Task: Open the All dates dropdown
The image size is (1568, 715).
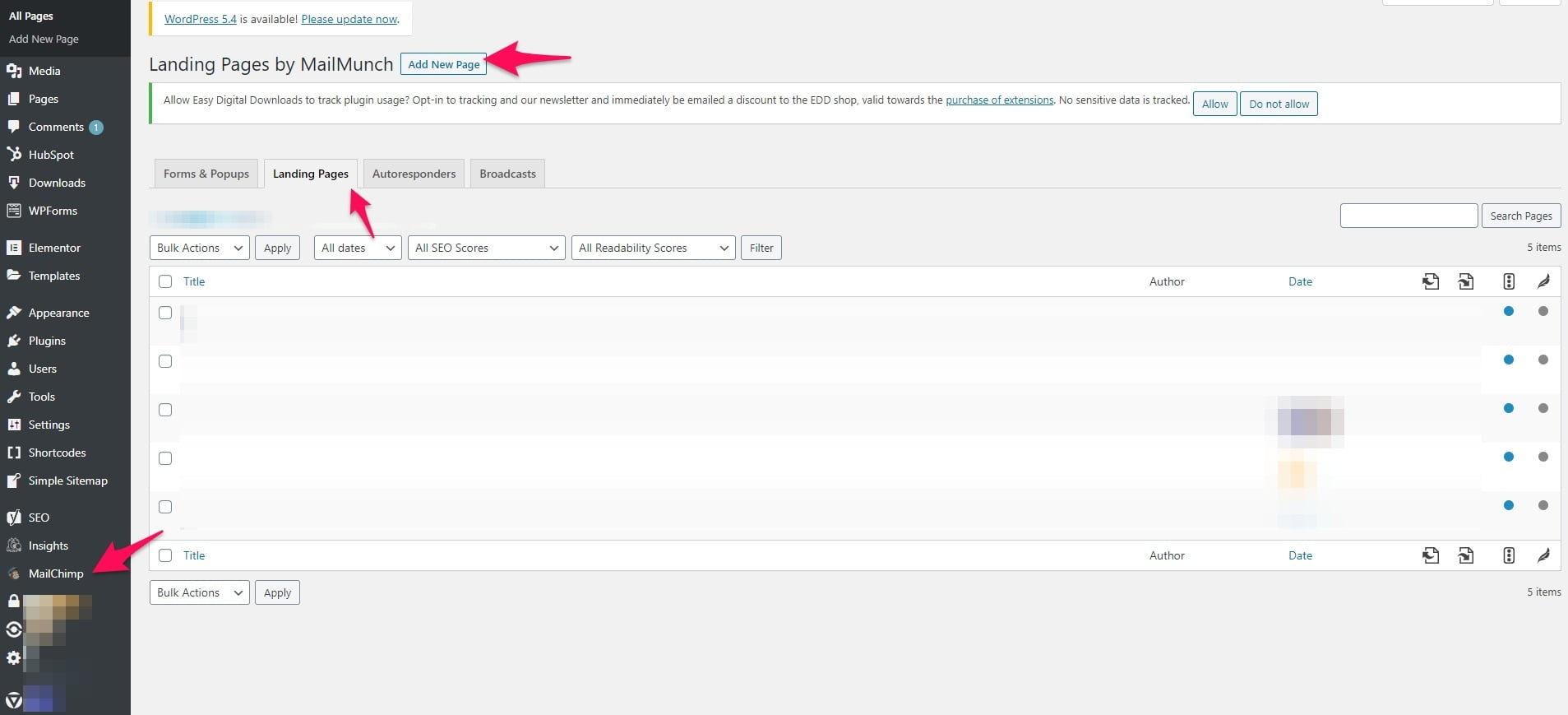Action: coord(358,248)
